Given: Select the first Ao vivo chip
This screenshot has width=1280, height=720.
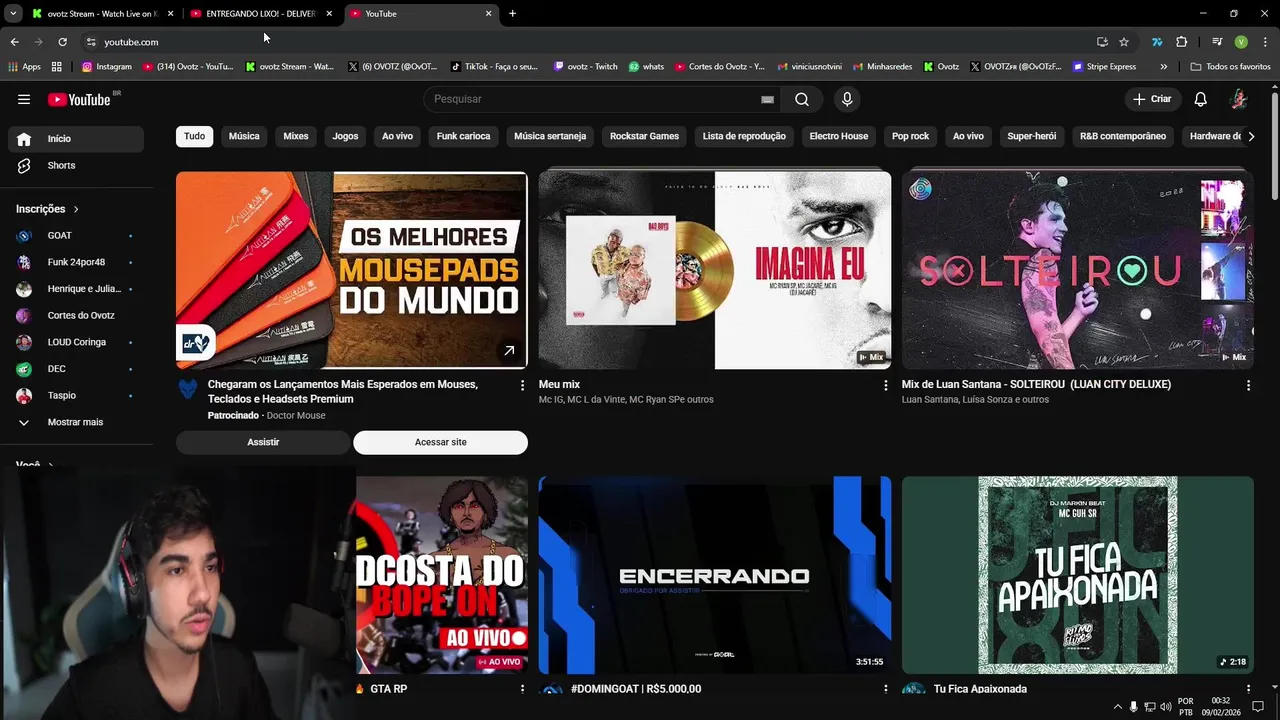Looking at the screenshot, I should pyautogui.click(x=397, y=136).
